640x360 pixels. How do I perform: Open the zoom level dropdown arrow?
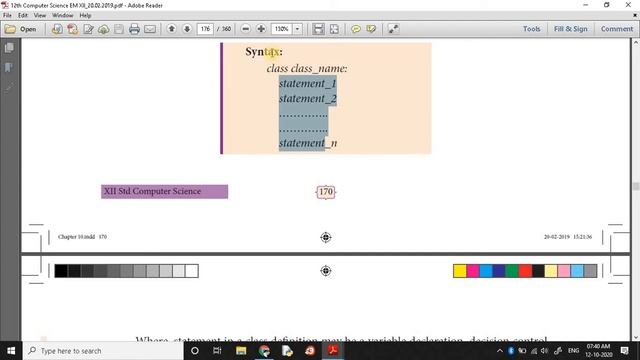[298, 29]
